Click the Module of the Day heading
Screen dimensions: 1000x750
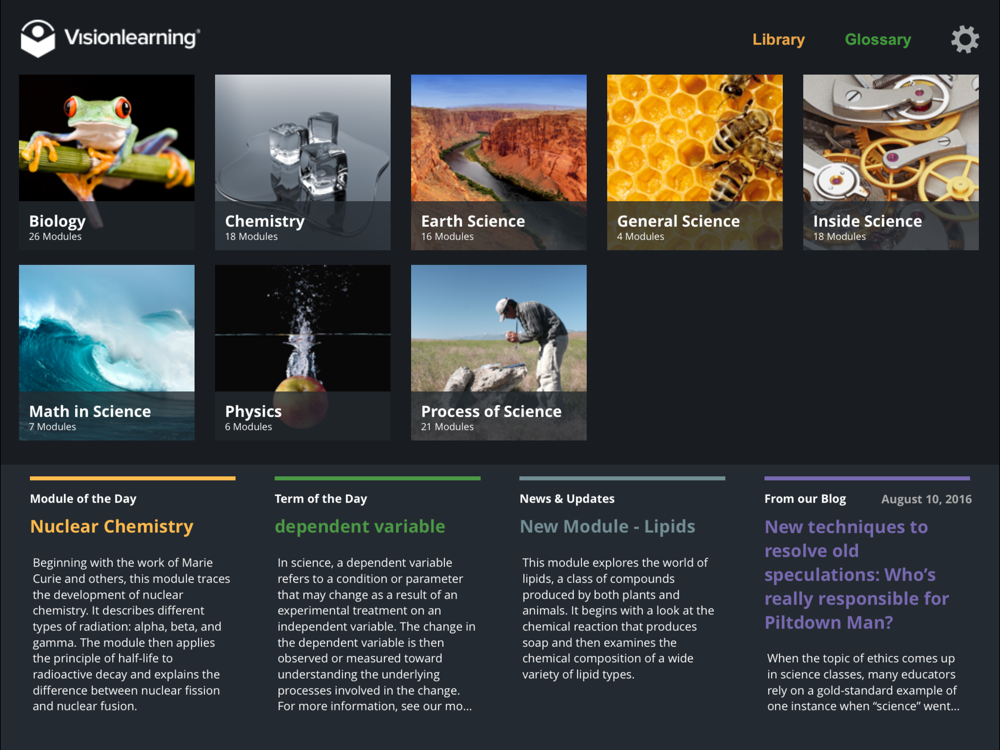pos(83,499)
